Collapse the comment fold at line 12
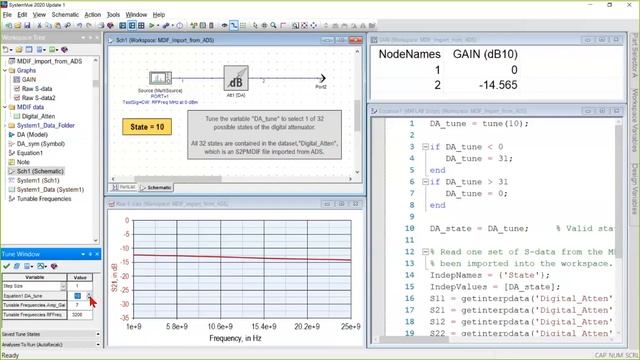The image size is (640, 360). (425, 252)
